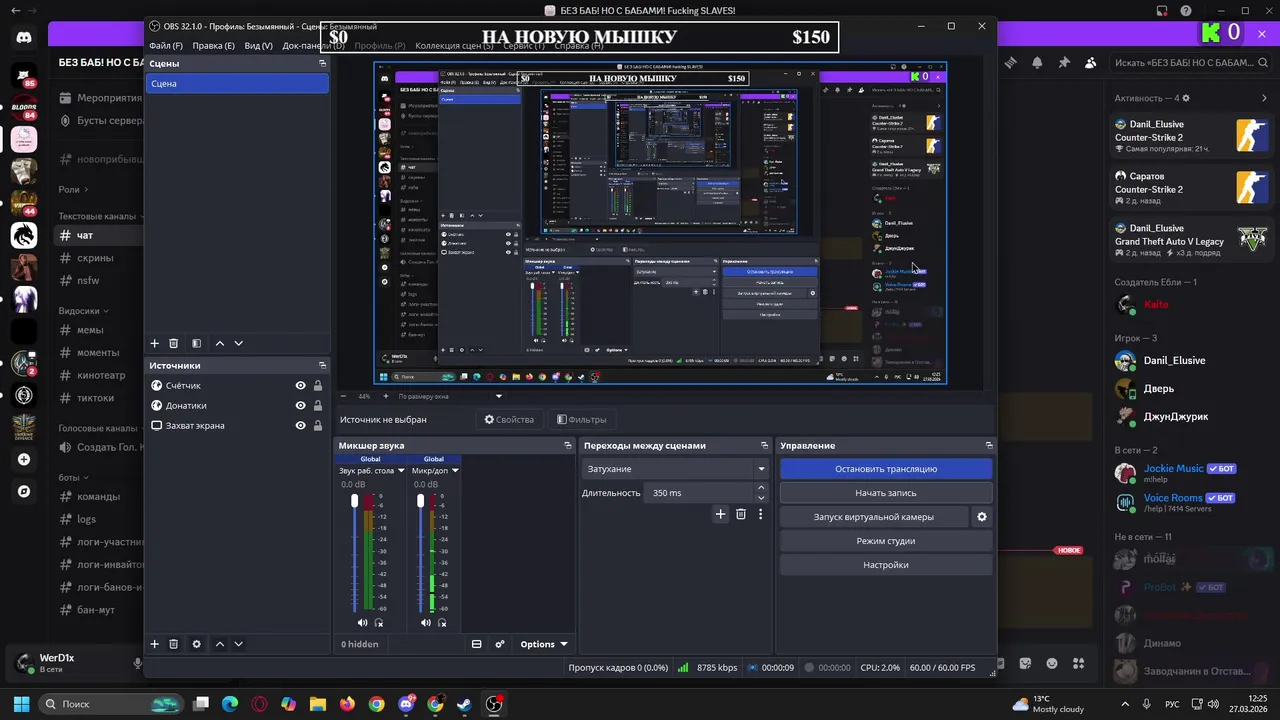Select the Сцена item in scenes list
Viewport: 1280px width, 720px height.
point(237,83)
